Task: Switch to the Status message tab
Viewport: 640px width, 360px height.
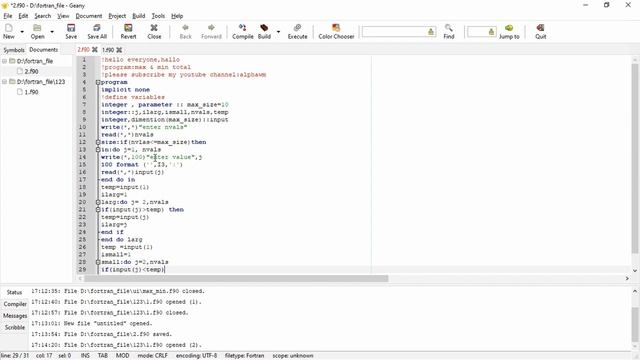Action: point(14,292)
